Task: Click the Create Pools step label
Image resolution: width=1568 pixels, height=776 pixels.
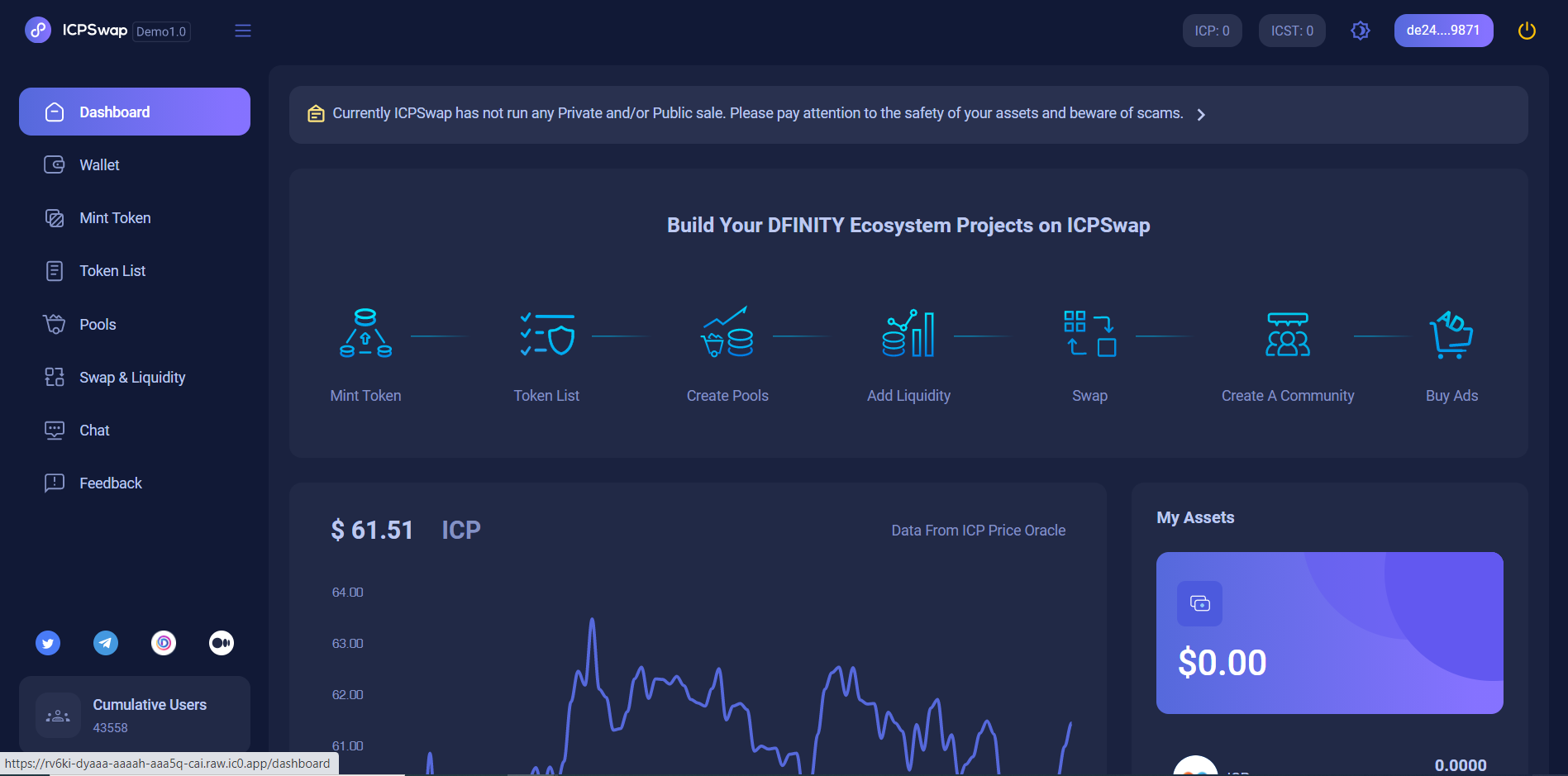Action: [x=727, y=396]
